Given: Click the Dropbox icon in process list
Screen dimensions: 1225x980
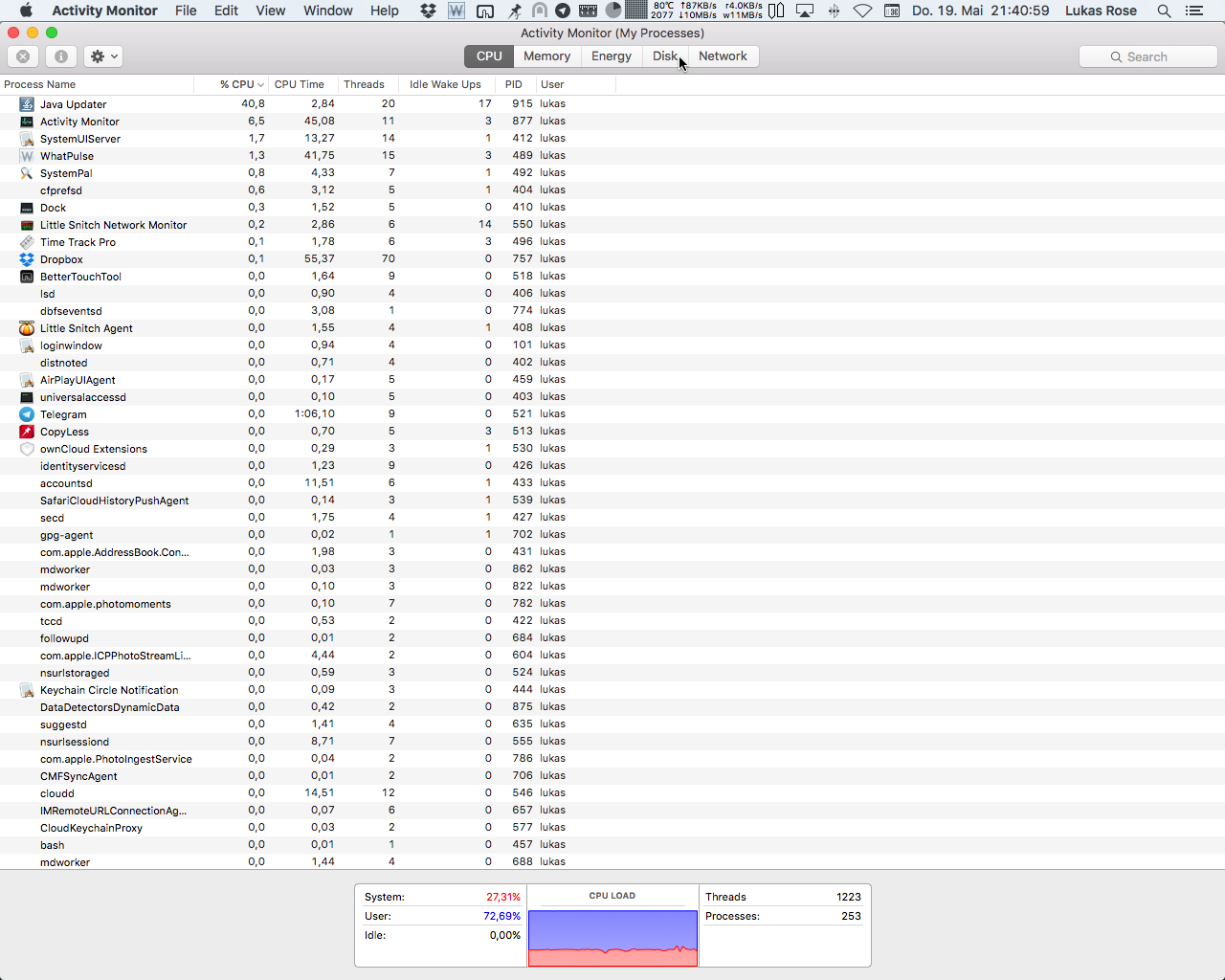Looking at the screenshot, I should coord(27,259).
